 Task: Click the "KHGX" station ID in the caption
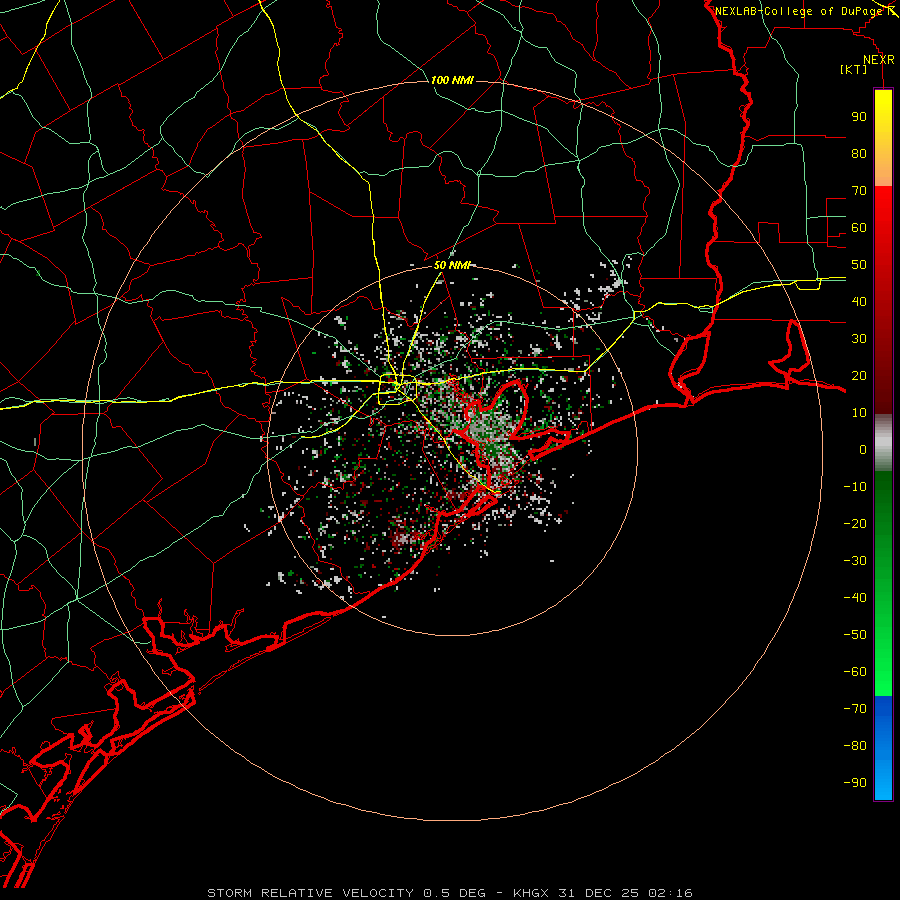532,893
